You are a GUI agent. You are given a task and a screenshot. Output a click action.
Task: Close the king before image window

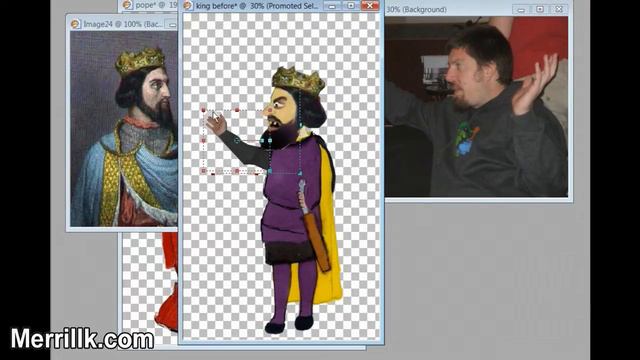[x=369, y=6]
